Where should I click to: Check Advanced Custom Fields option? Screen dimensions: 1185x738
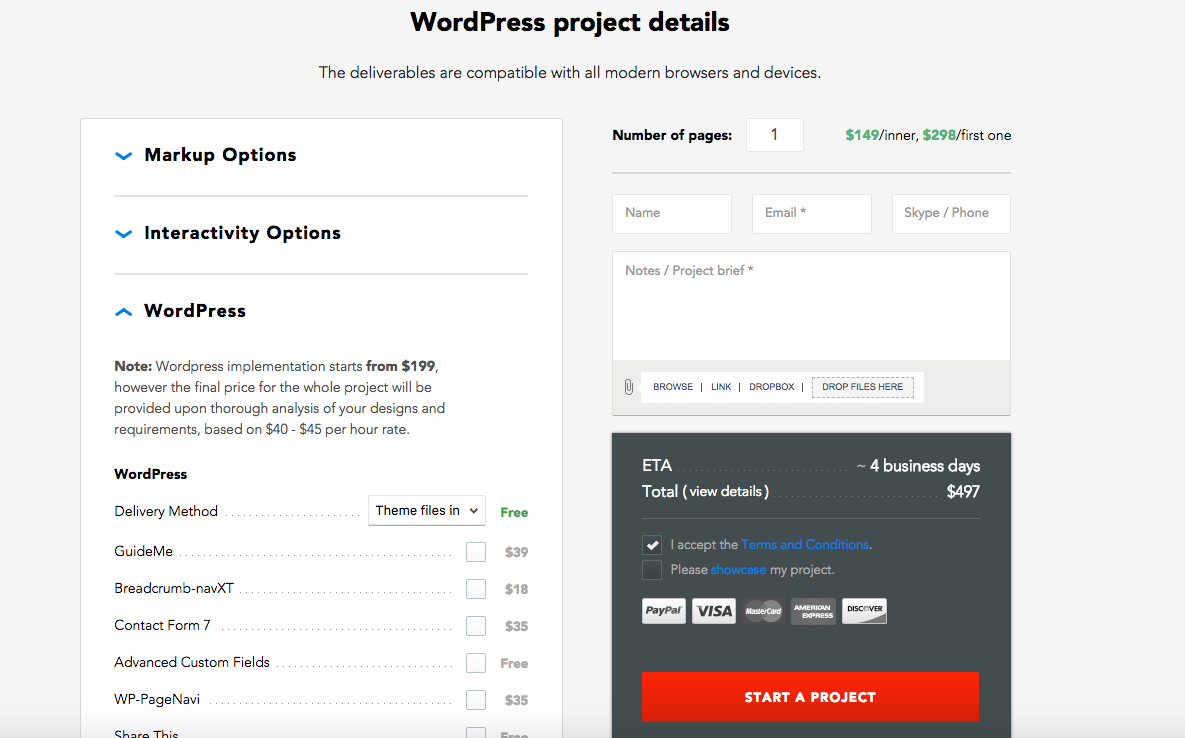(475, 663)
